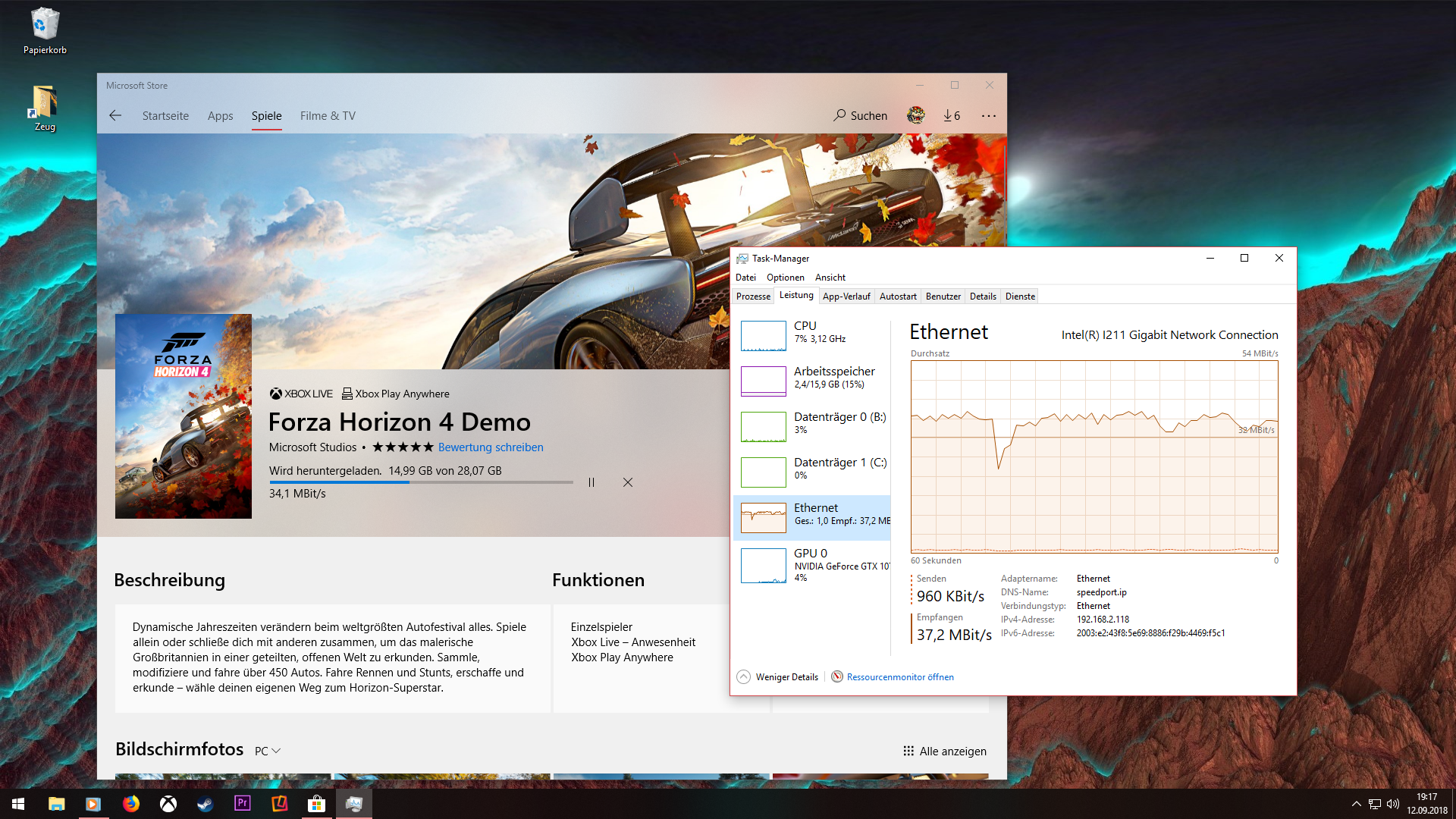This screenshot has height=819, width=1456.
Task: Open the user account avatar
Action: tap(916, 115)
